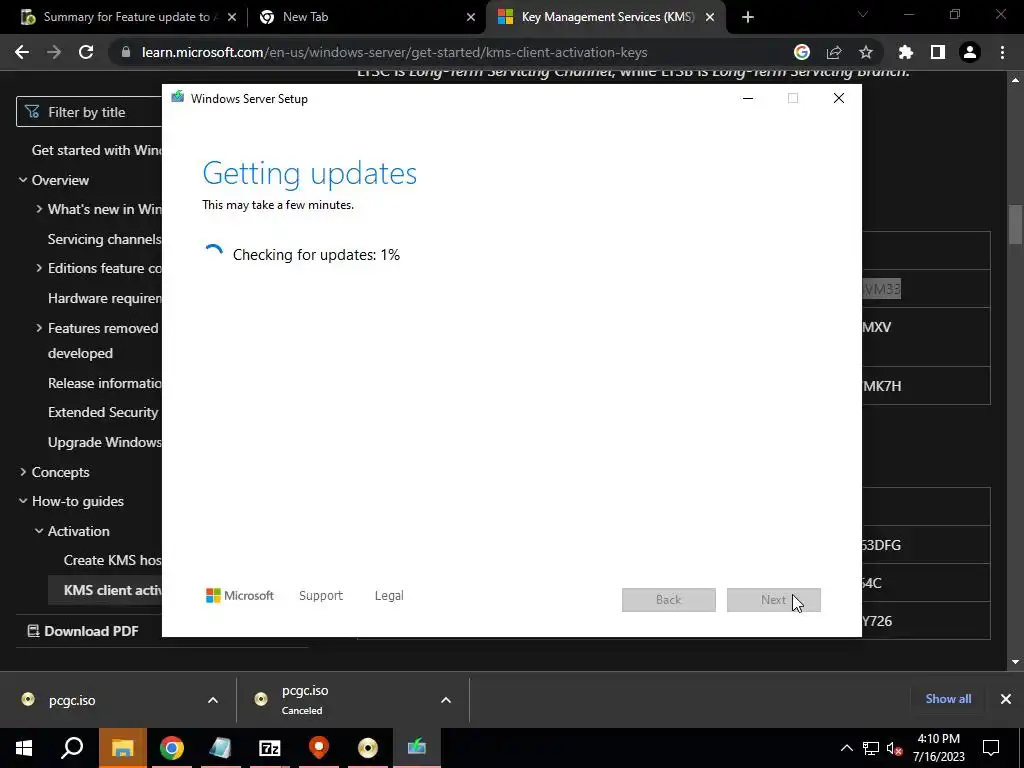Show hidden system tray icons

coord(846,748)
